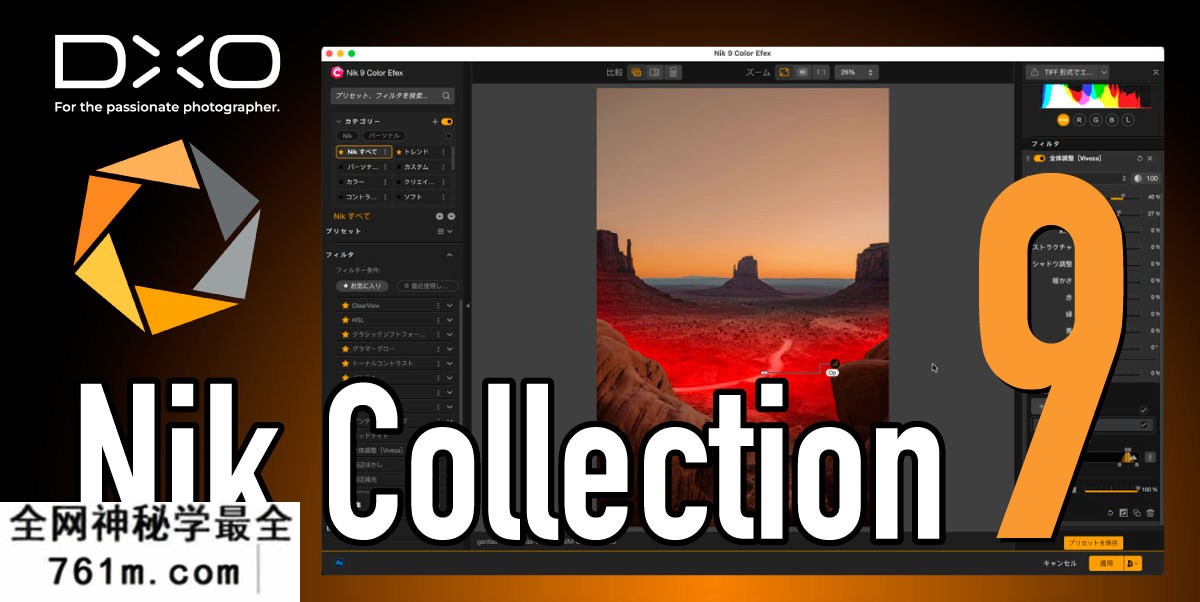The height and width of the screenshot is (602, 1200).
Task: Expand the クラシックソフトフォーカス filter chevron
Action: [x=450, y=334]
